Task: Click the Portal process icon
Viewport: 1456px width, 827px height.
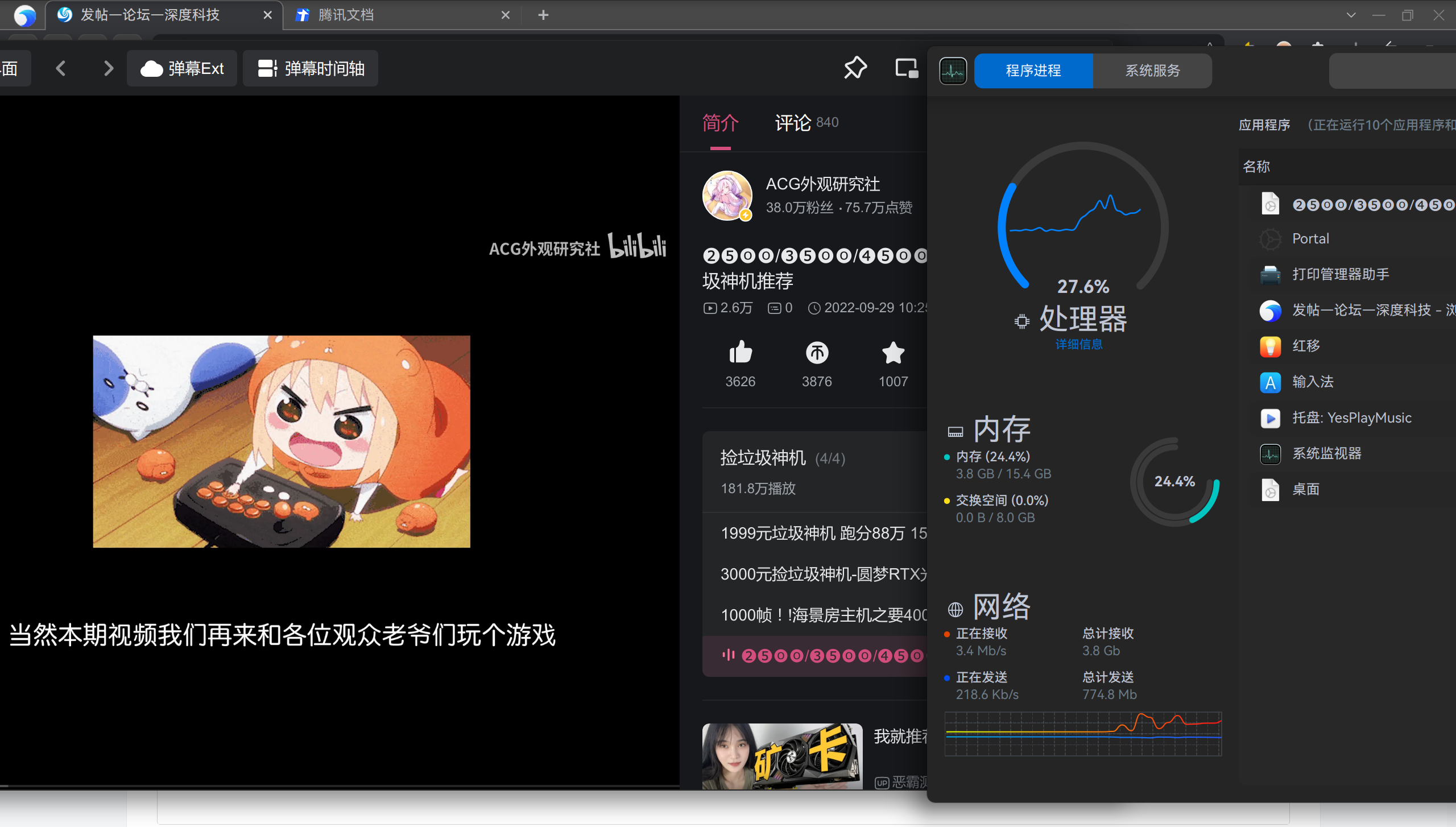Action: pos(1271,239)
